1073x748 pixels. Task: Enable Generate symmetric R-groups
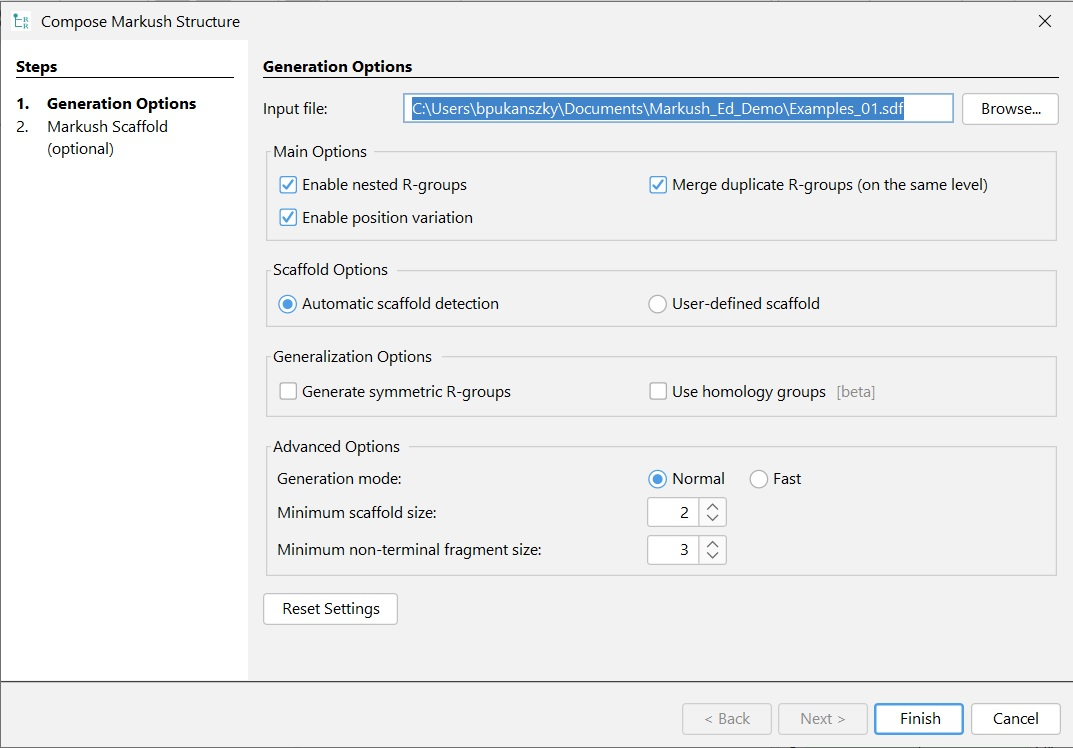click(288, 392)
